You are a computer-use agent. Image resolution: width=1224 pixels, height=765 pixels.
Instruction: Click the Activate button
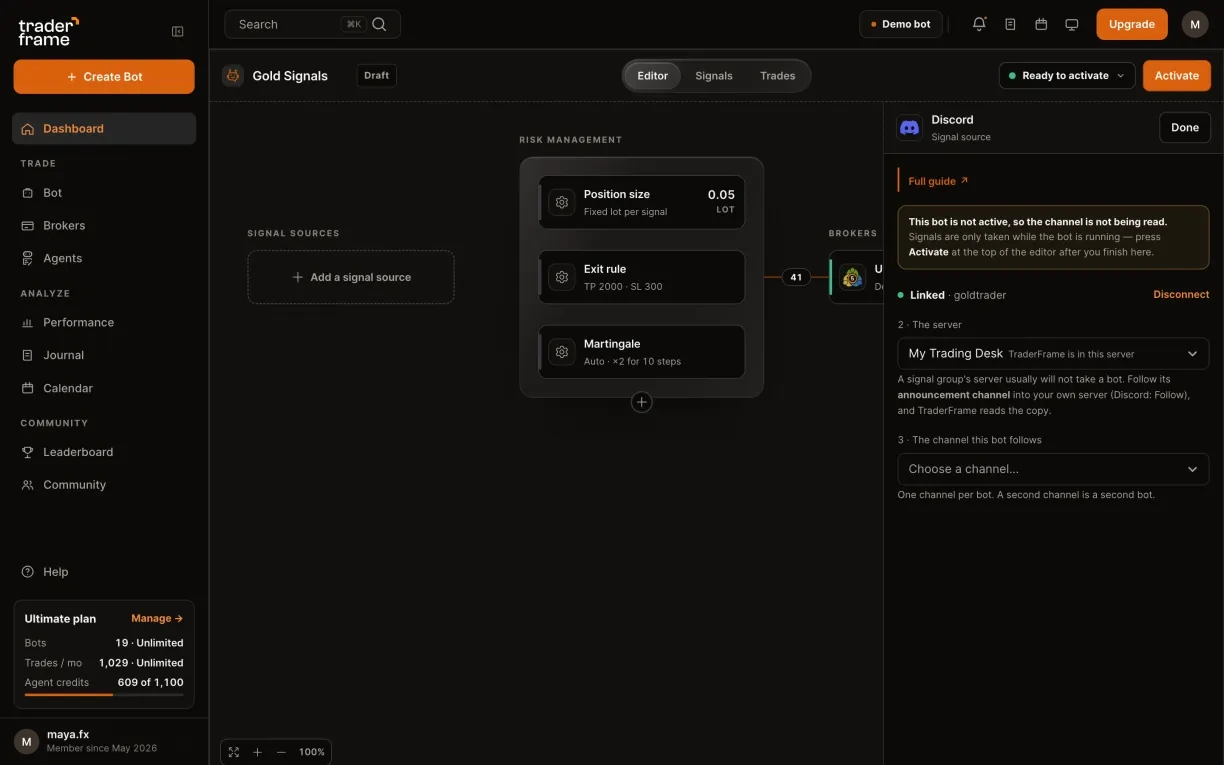(1177, 76)
